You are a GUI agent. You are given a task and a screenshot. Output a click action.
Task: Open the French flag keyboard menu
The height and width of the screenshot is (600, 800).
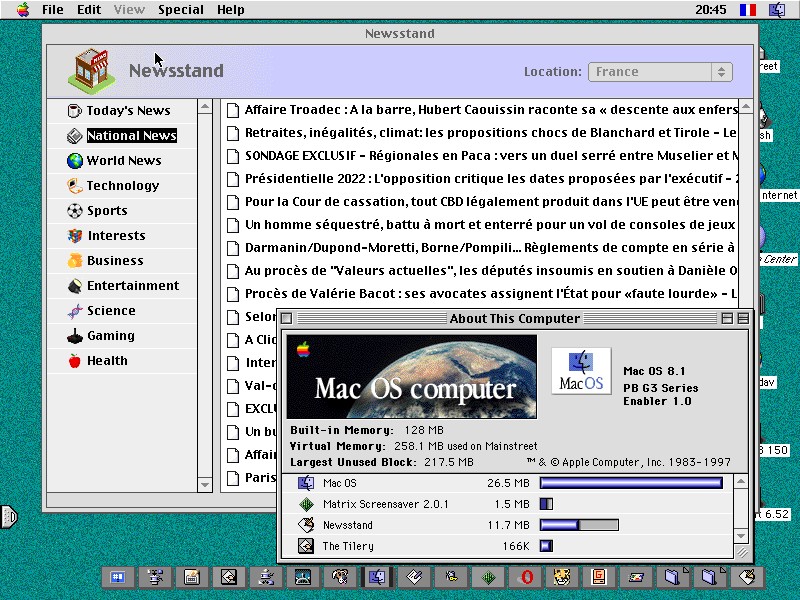pyautogui.click(x=747, y=10)
